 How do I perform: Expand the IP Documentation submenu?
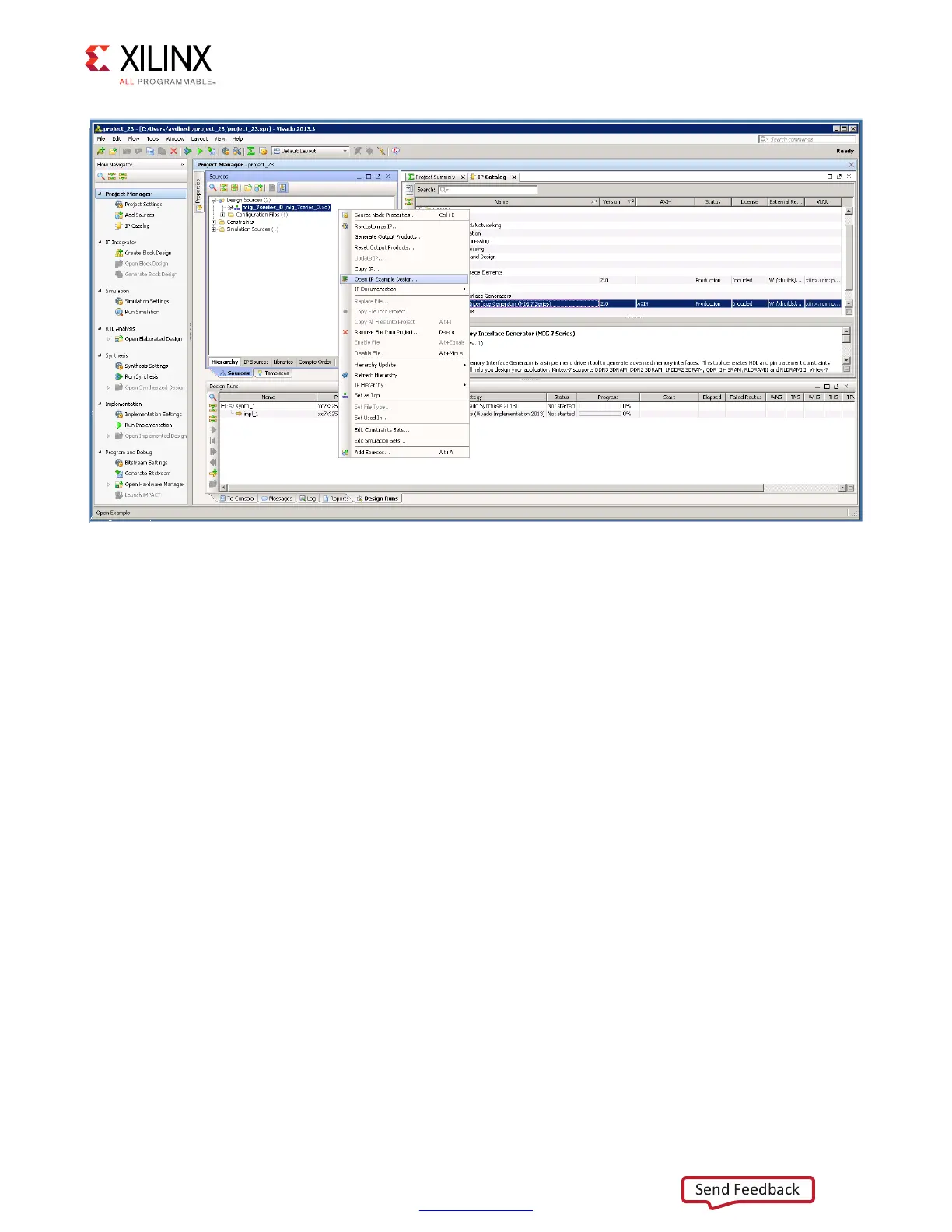pyautogui.click(x=404, y=289)
